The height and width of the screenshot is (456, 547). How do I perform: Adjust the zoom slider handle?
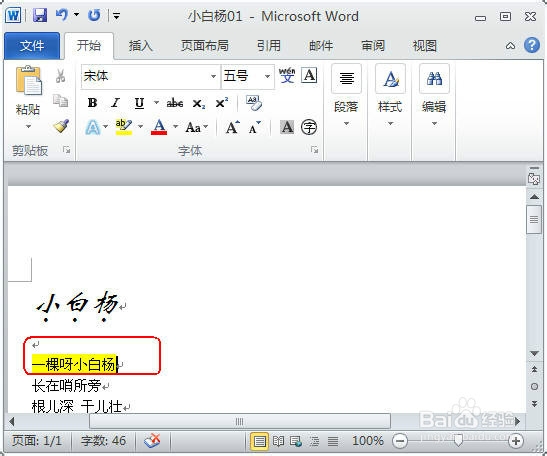(458, 441)
